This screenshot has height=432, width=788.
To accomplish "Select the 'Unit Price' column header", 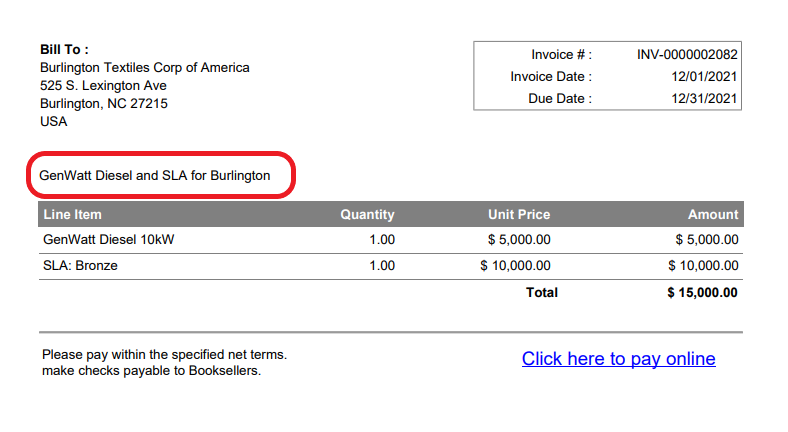I will pyautogui.click(x=518, y=214).
